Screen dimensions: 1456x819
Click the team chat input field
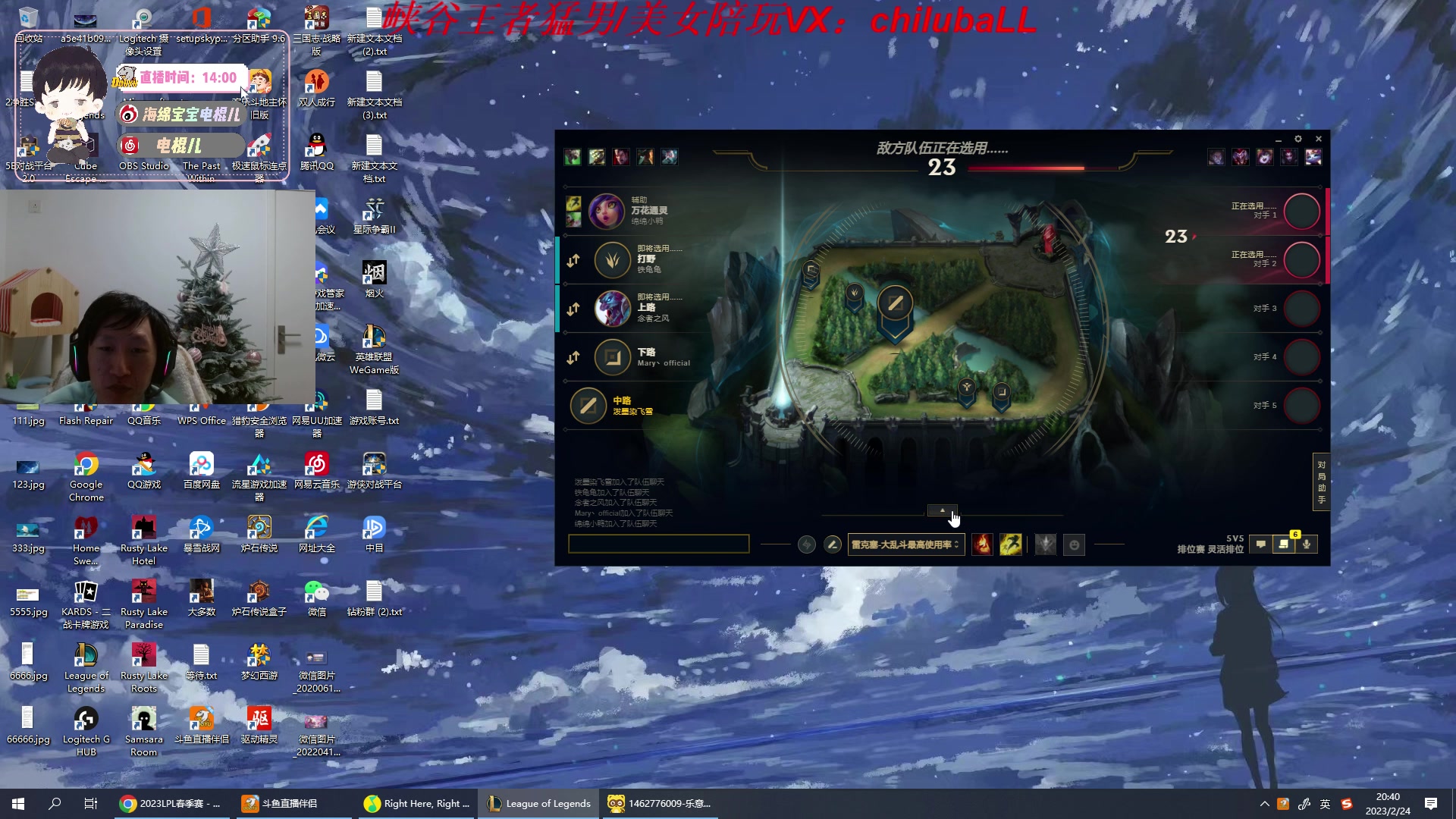pos(658,544)
